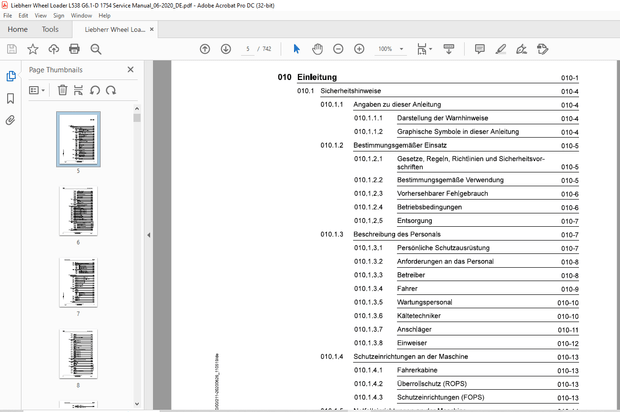Click Schutzeinrichtungen an der Maschine entry
This screenshot has height=412, width=620.
410,356
